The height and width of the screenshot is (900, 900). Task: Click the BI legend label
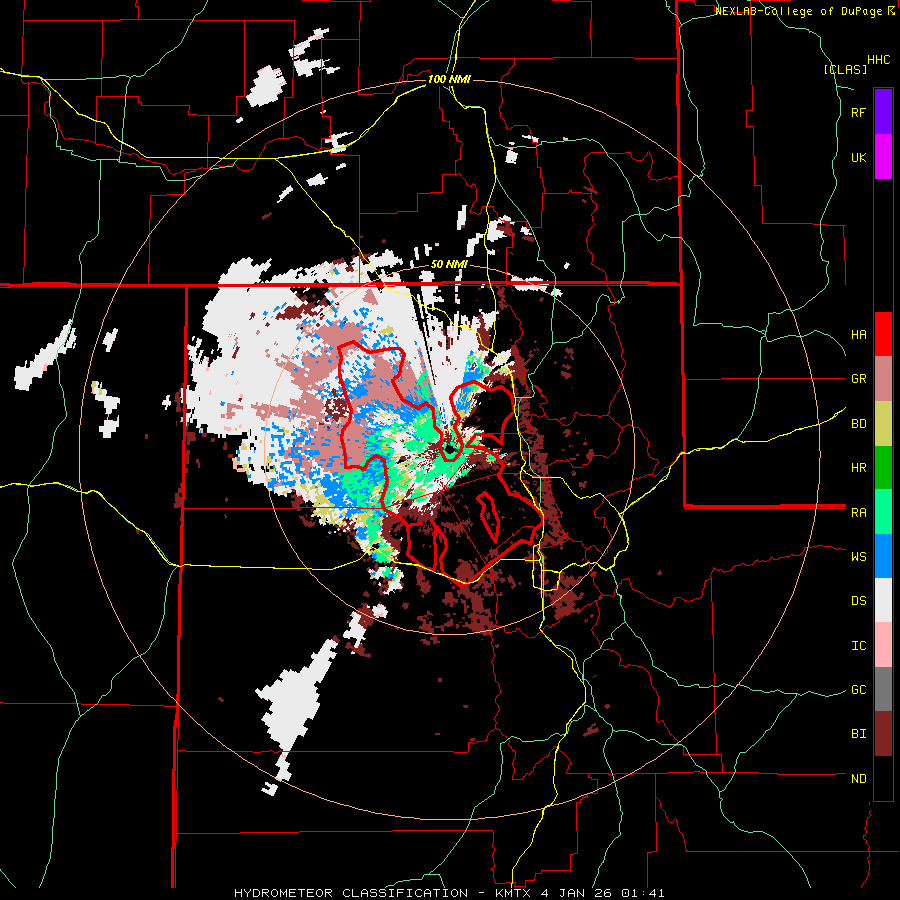[x=858, y=734]
